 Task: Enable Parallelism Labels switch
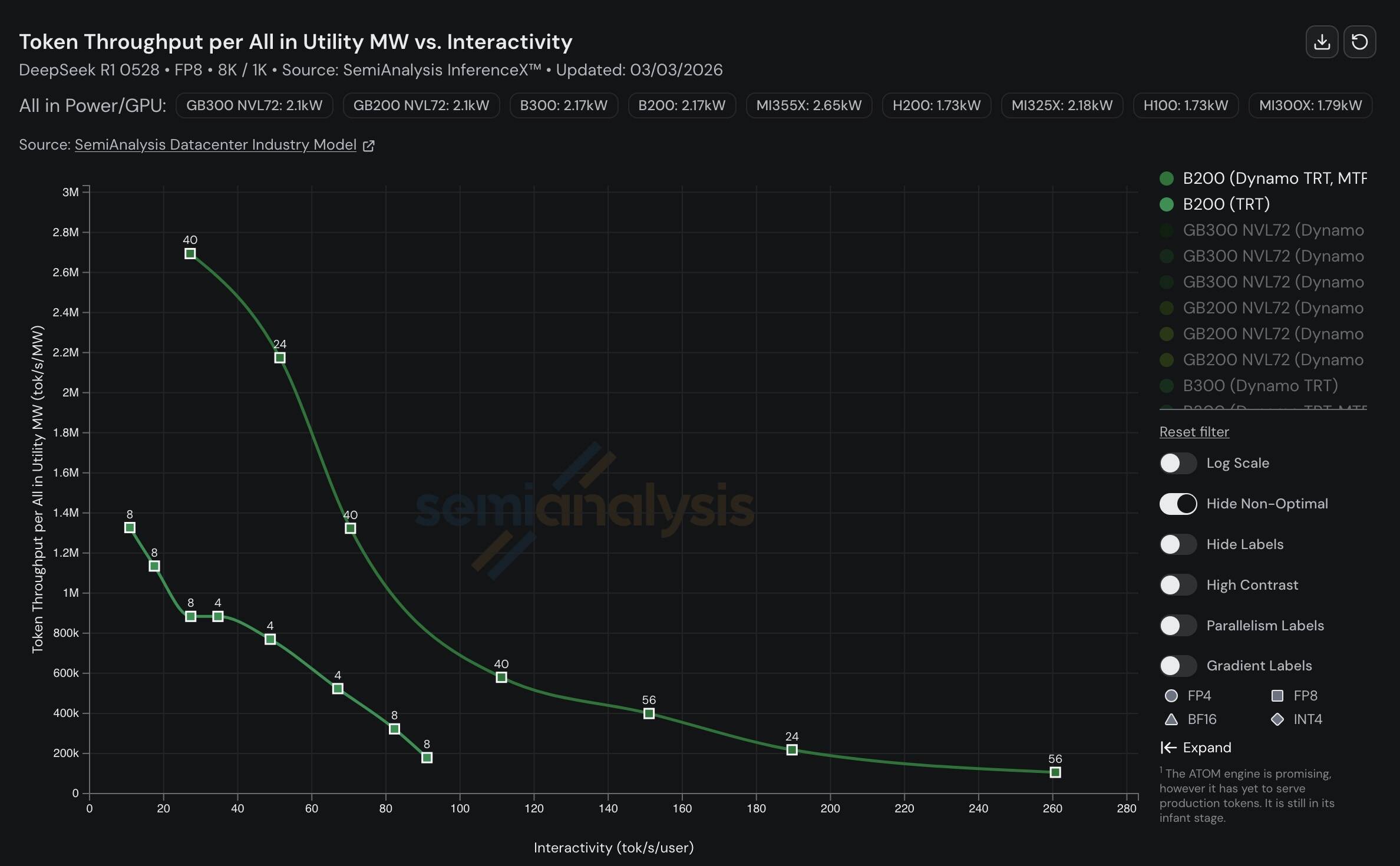1178,626
